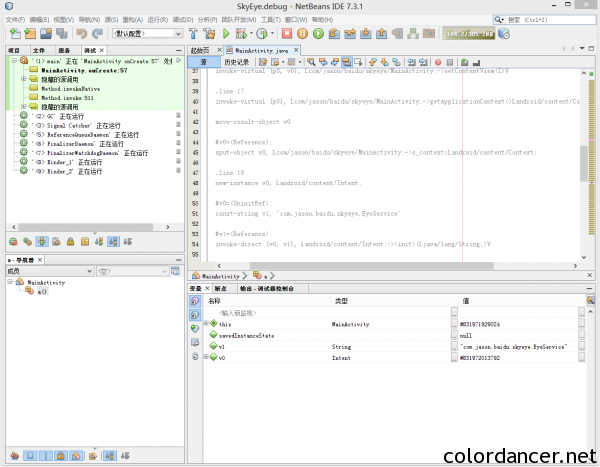The width and height of the screenshot is (600, 467).
Task: Select the MainActivity.java editor tab
Action: pos(262,51)
